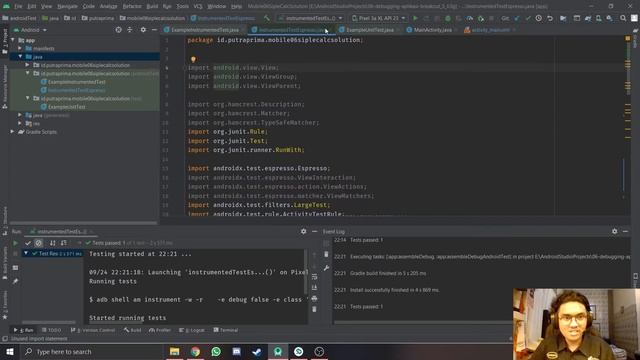Collapse the app module node
The image size is (640, 360).
point(13,40)
